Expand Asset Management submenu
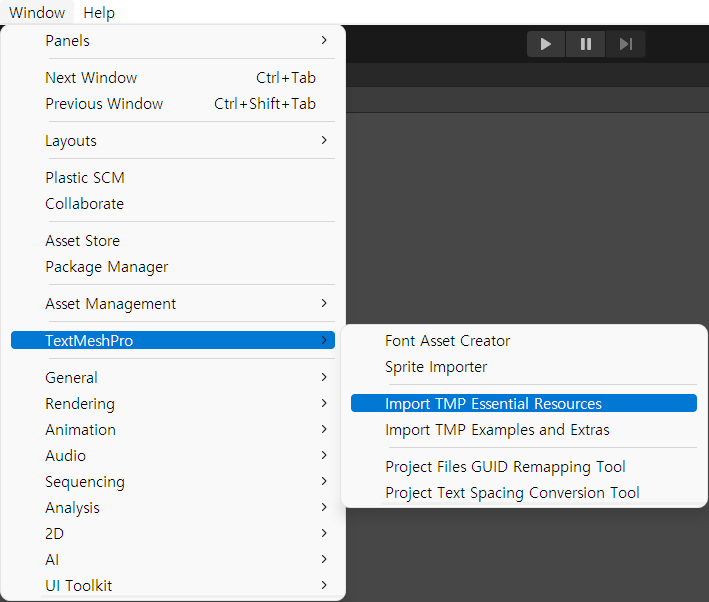Image resolution: width=709 pixels, height=602 pixels. coord(173,303)
